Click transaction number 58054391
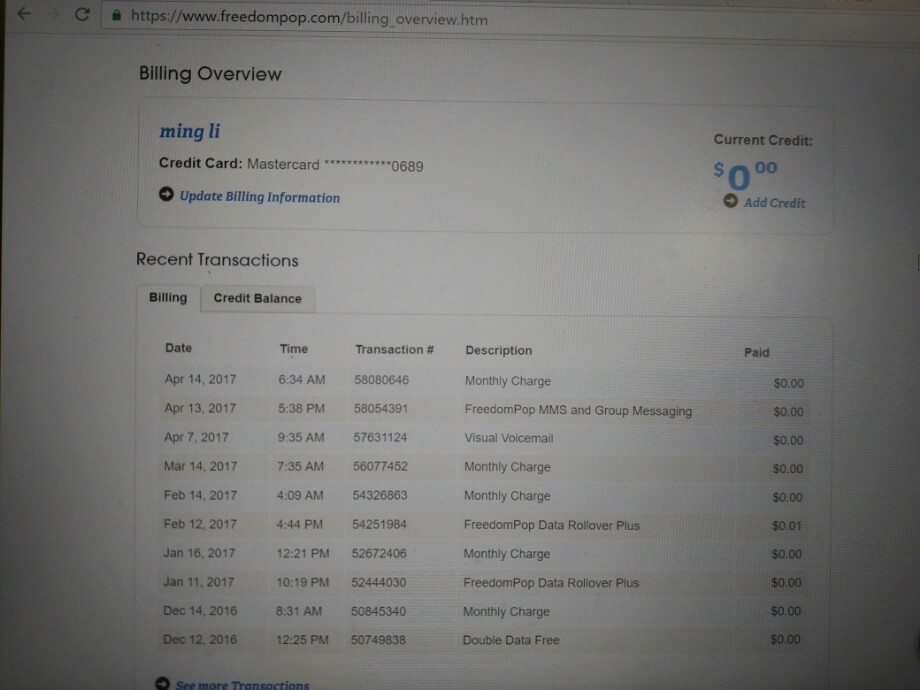This screenshot has width=920, height=690. click(x=381, y=408)
